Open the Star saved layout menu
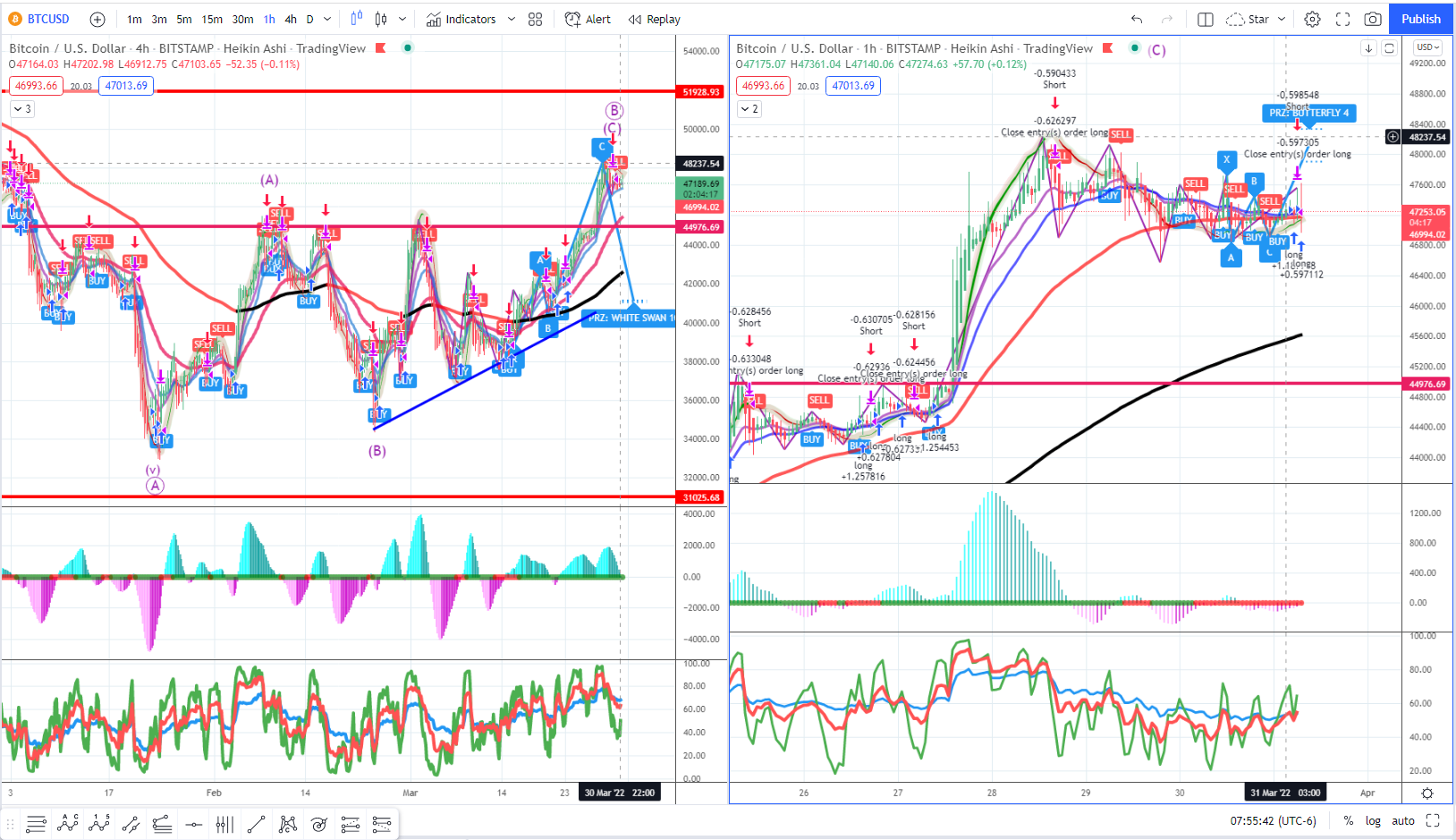Viewport: 1456px width, 840px height. (x=1248, y=19)
